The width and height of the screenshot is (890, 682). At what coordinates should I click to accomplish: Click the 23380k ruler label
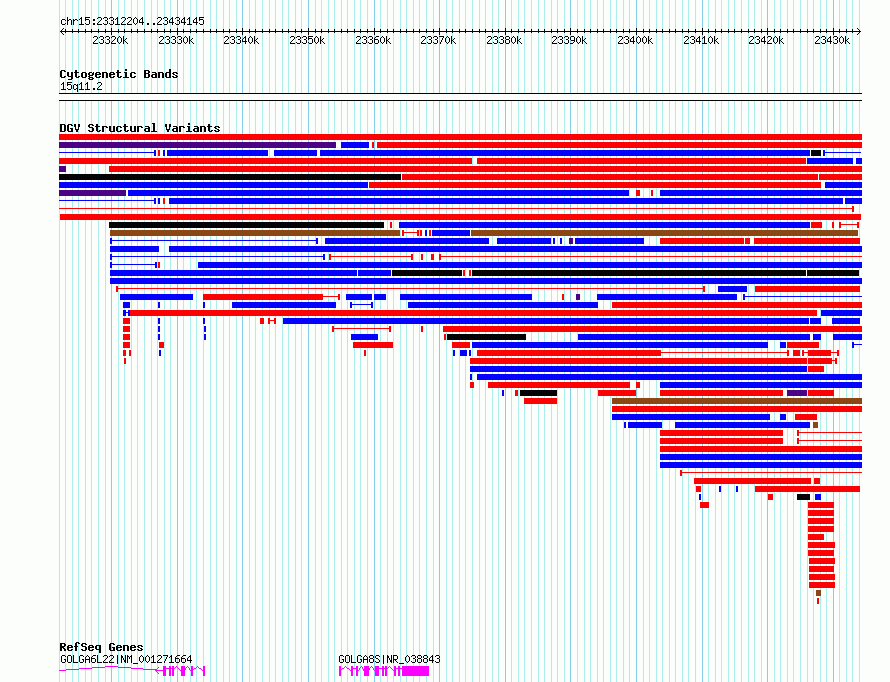click(504, 41)
